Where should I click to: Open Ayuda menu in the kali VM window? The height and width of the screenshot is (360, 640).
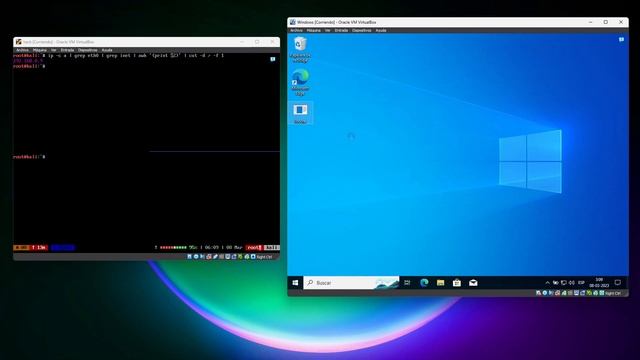coord(107,50)
